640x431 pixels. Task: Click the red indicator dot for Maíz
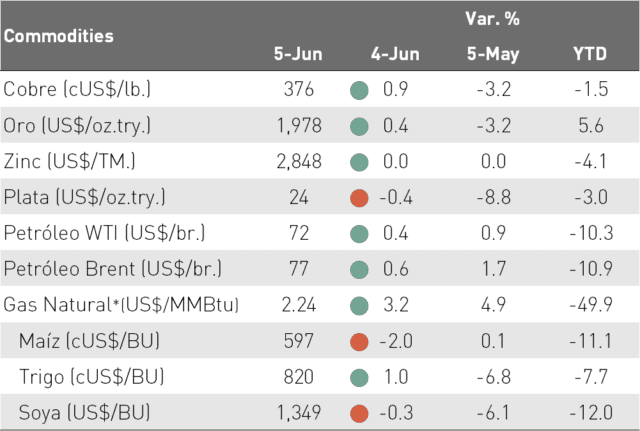(359, 342)
